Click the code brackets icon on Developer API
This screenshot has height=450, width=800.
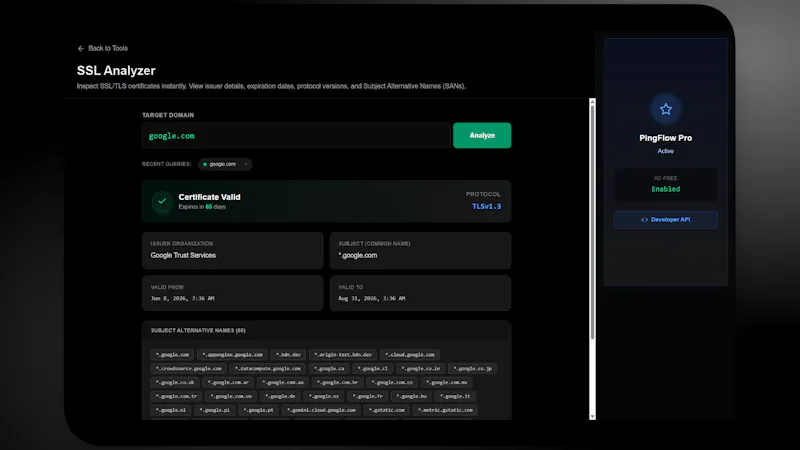click(644, 220)
